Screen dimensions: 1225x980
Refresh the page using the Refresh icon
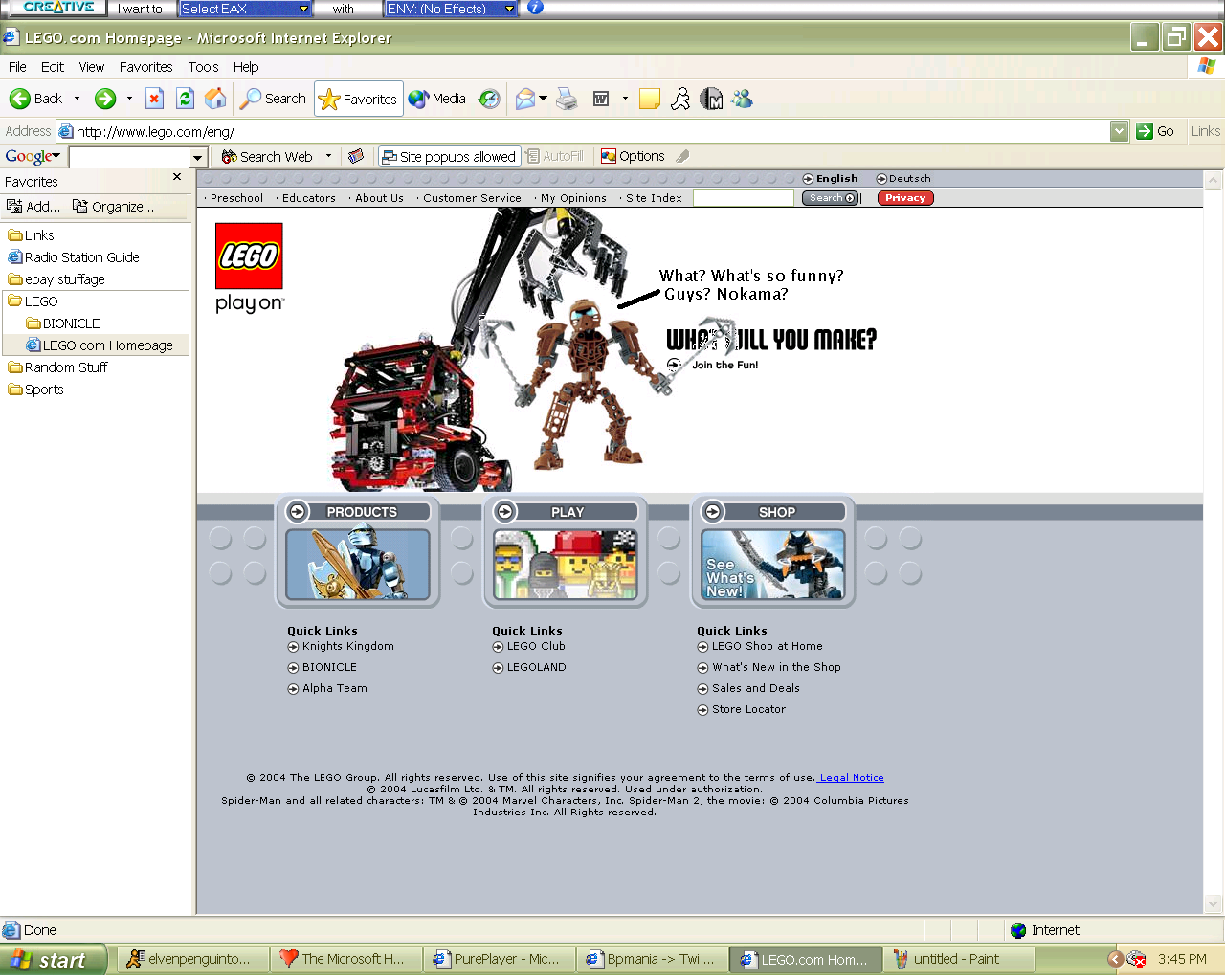point(185,98)
